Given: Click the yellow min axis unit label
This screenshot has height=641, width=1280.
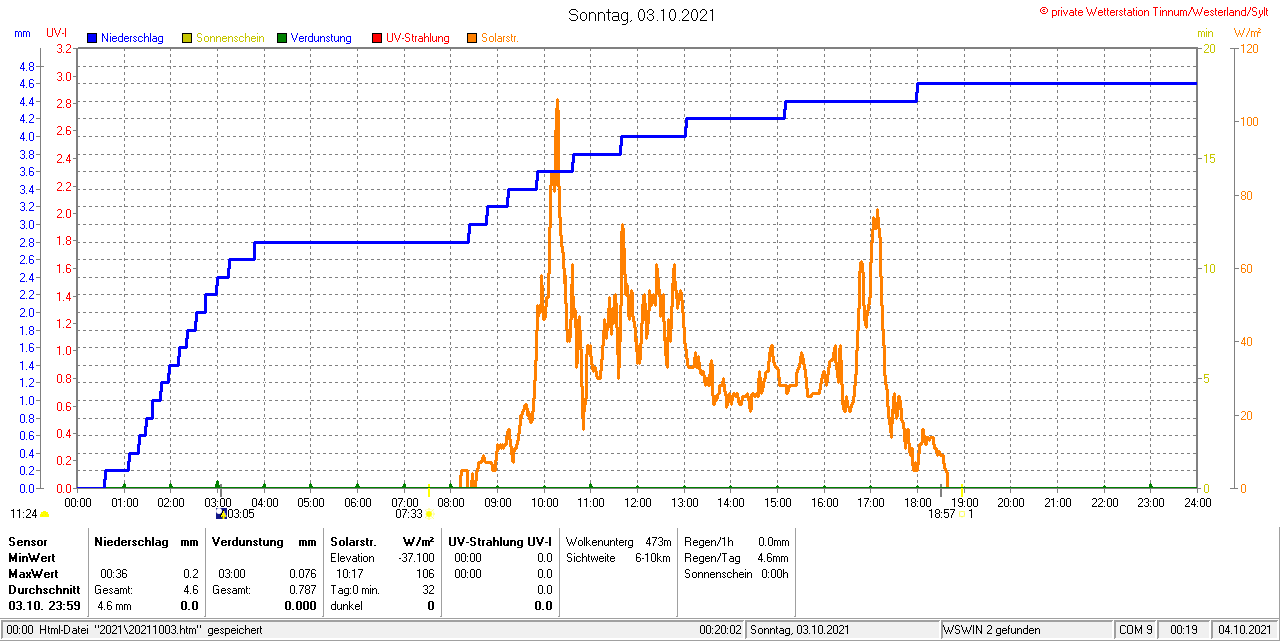Looking at the screenshot, I should click(x=1205, y=33).
